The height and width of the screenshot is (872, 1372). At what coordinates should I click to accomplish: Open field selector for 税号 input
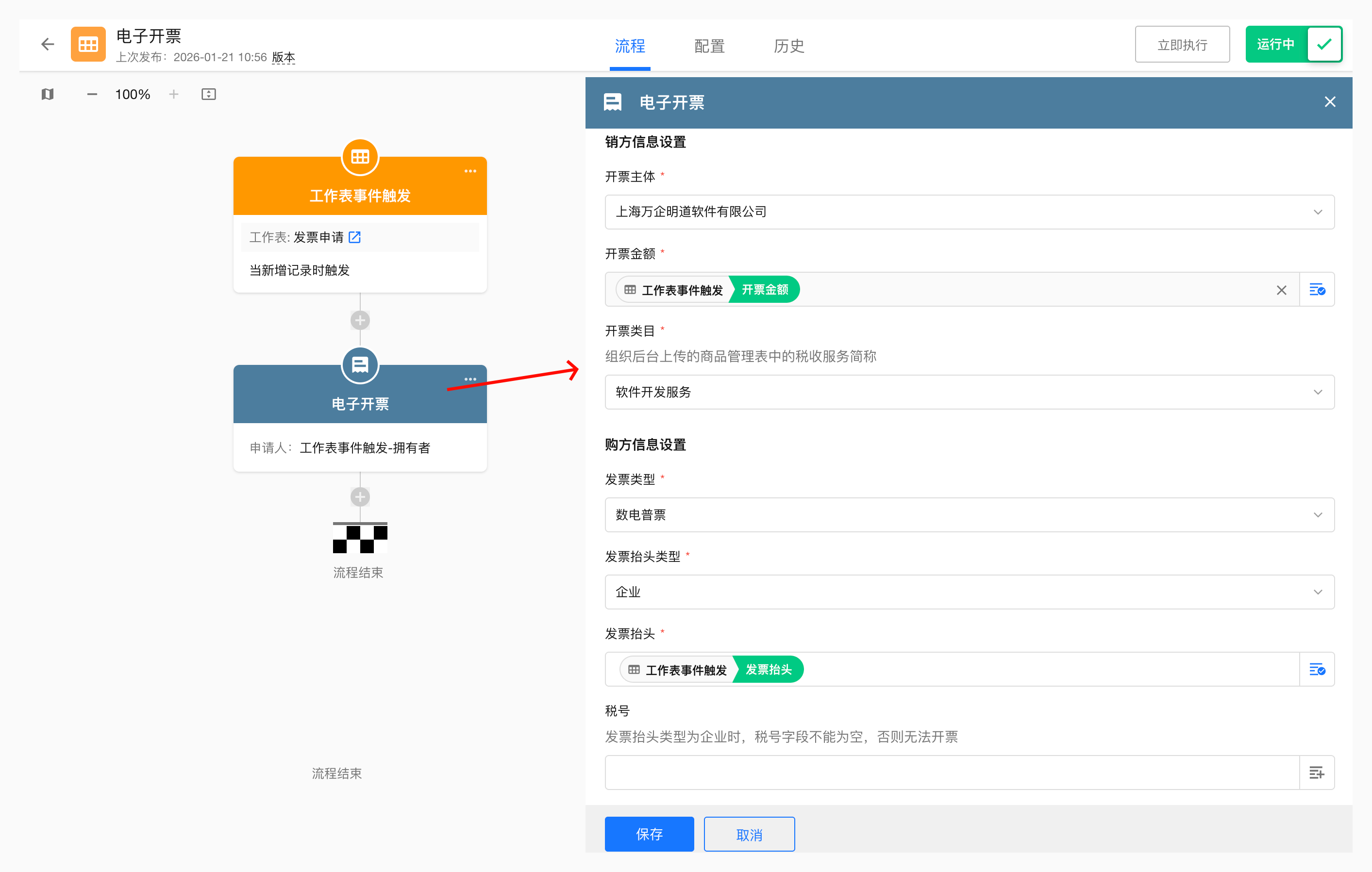1317,773
